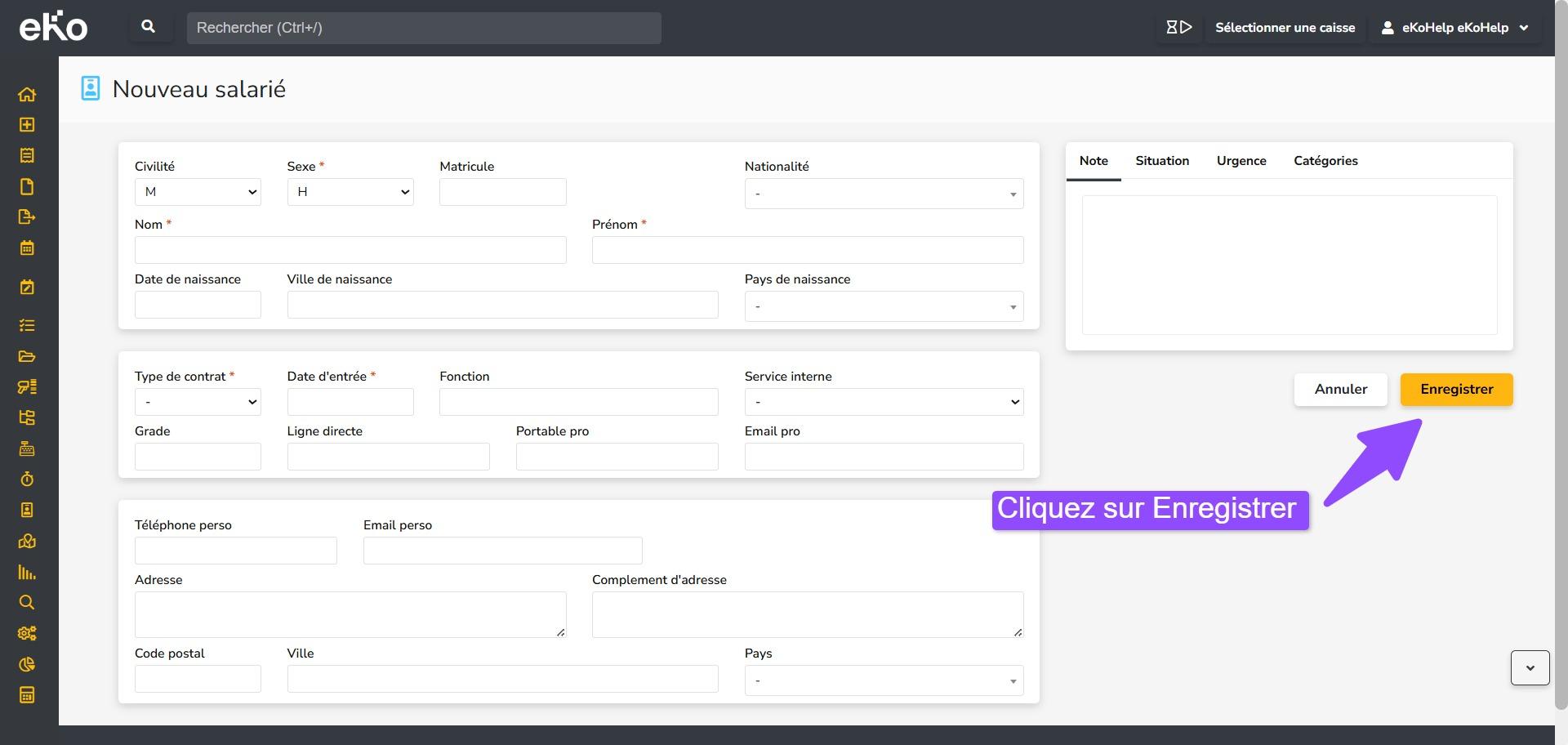Open the stopwatch timer sidebar icon
This screenshot has height=745, width=1568.
[27, 480]
